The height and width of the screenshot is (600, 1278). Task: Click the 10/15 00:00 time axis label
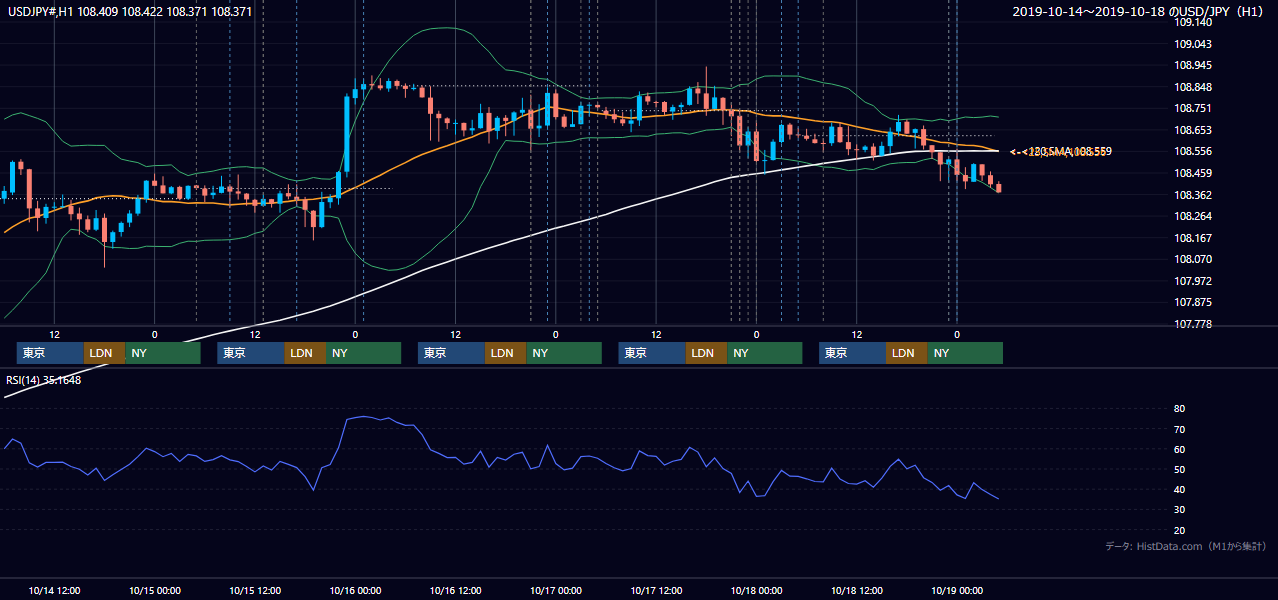[155, 590]
